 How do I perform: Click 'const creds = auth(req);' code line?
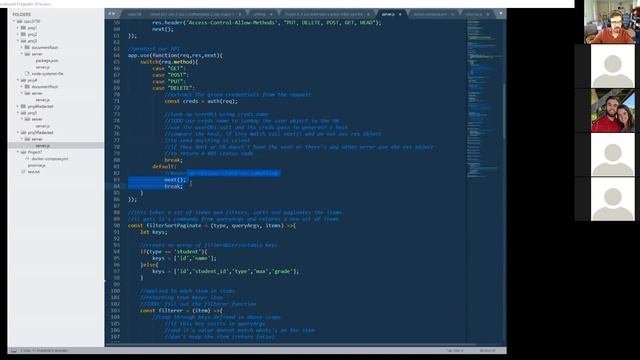click(200, 101)
